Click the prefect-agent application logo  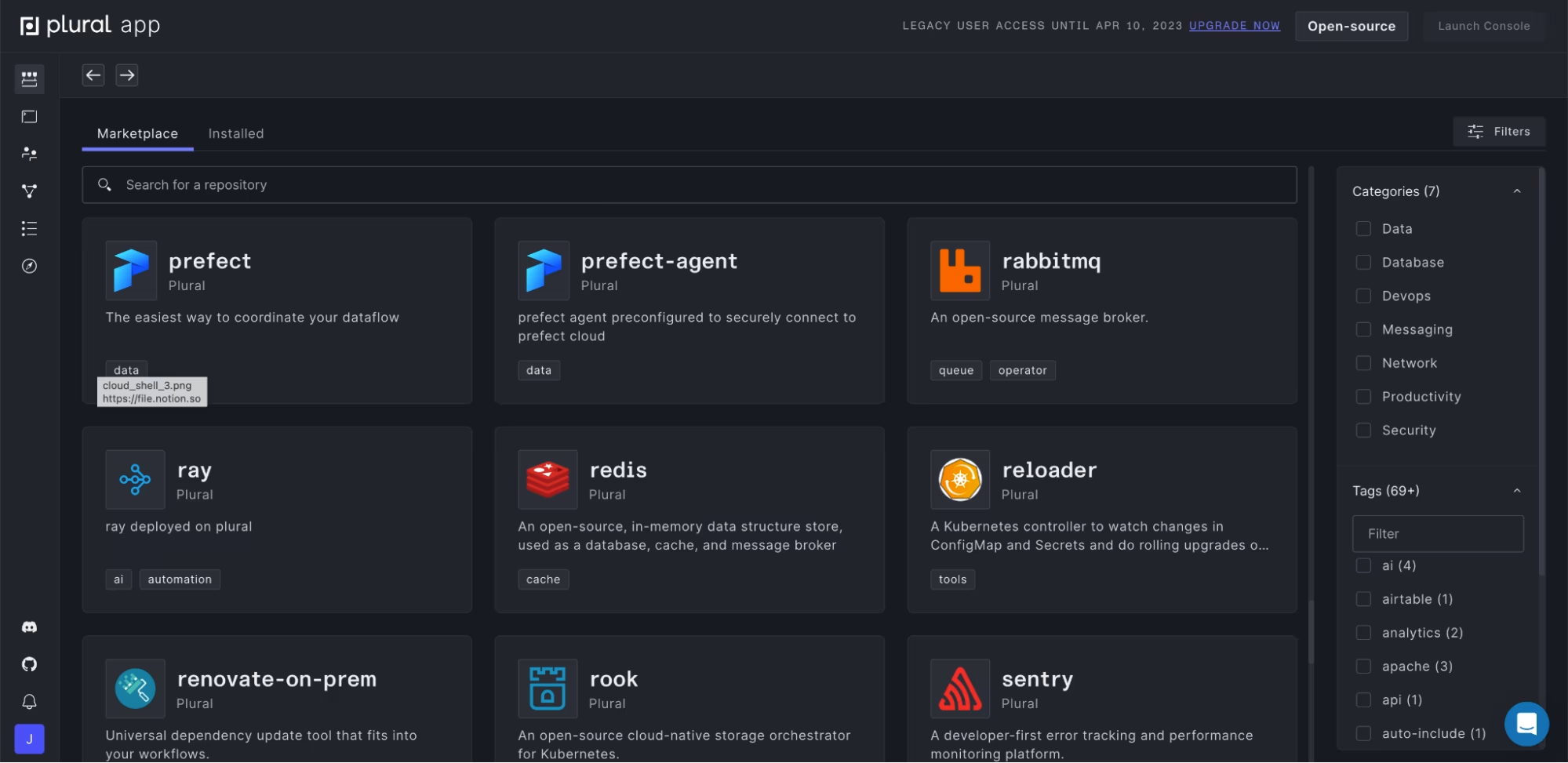click(544, 271)
